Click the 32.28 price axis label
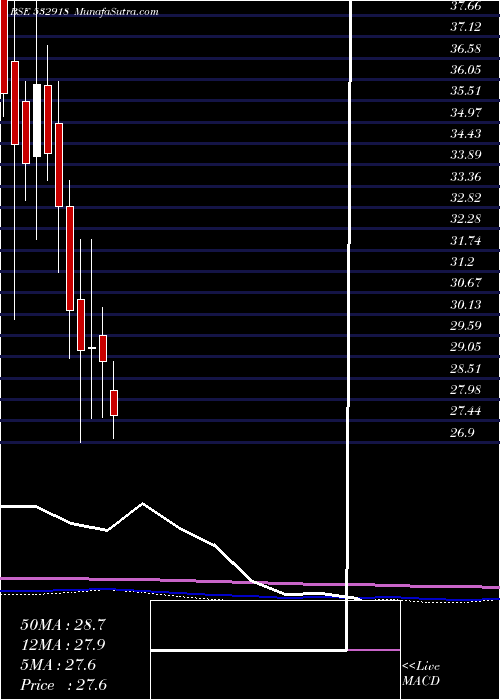The height and width of the screenshot is (700, 500). (465, 219)
